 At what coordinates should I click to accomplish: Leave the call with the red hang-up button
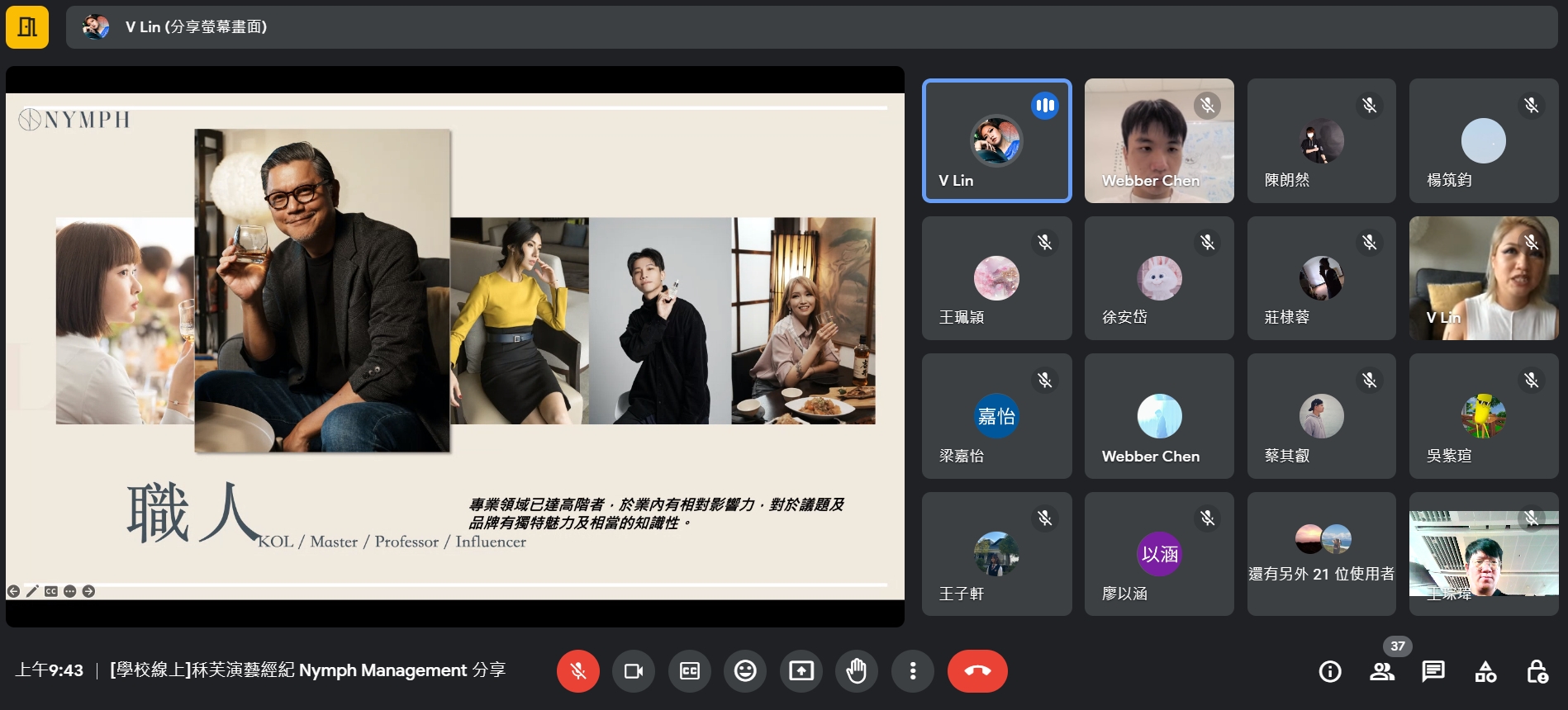tap(977, 671)
